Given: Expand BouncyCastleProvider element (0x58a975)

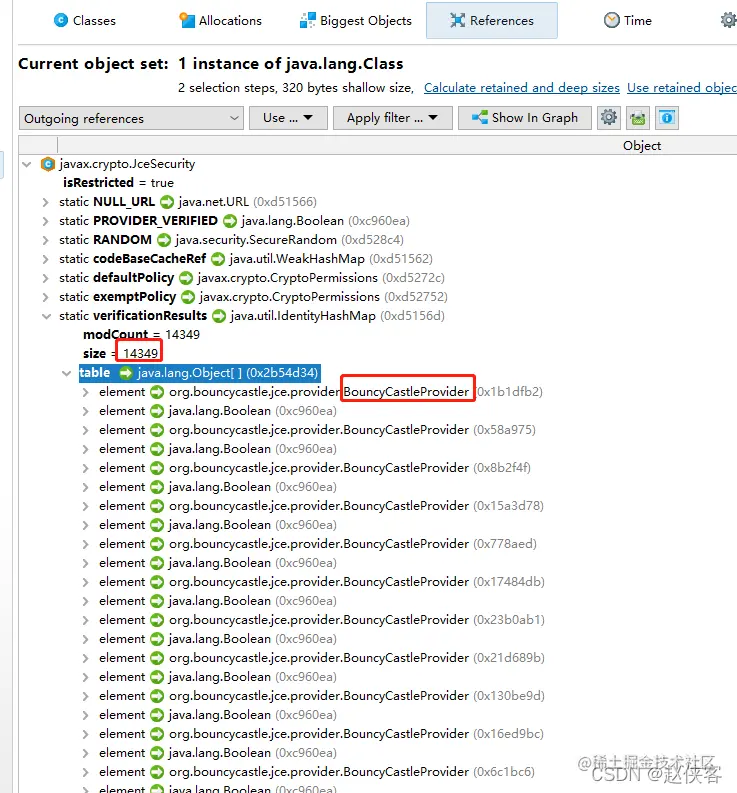Looking at the screenshot, I should tap(85, 430).
